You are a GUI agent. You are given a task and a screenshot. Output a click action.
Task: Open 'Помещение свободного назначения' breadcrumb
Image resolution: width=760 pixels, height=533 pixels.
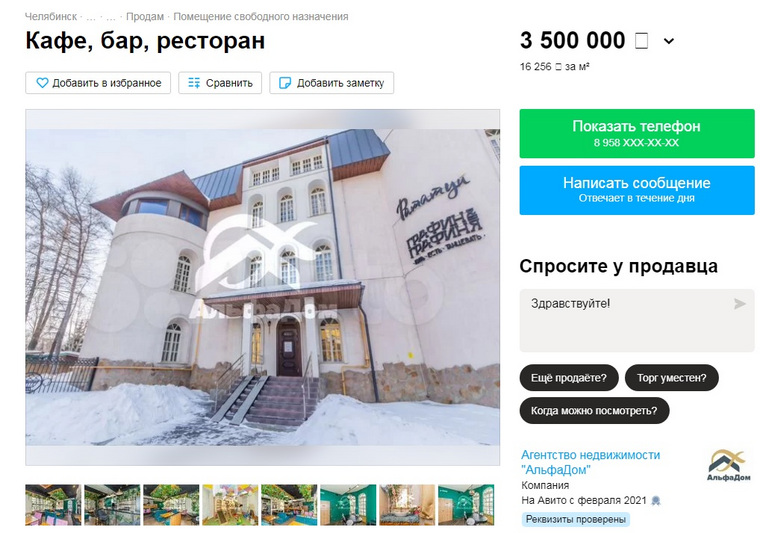click(261, 16)
